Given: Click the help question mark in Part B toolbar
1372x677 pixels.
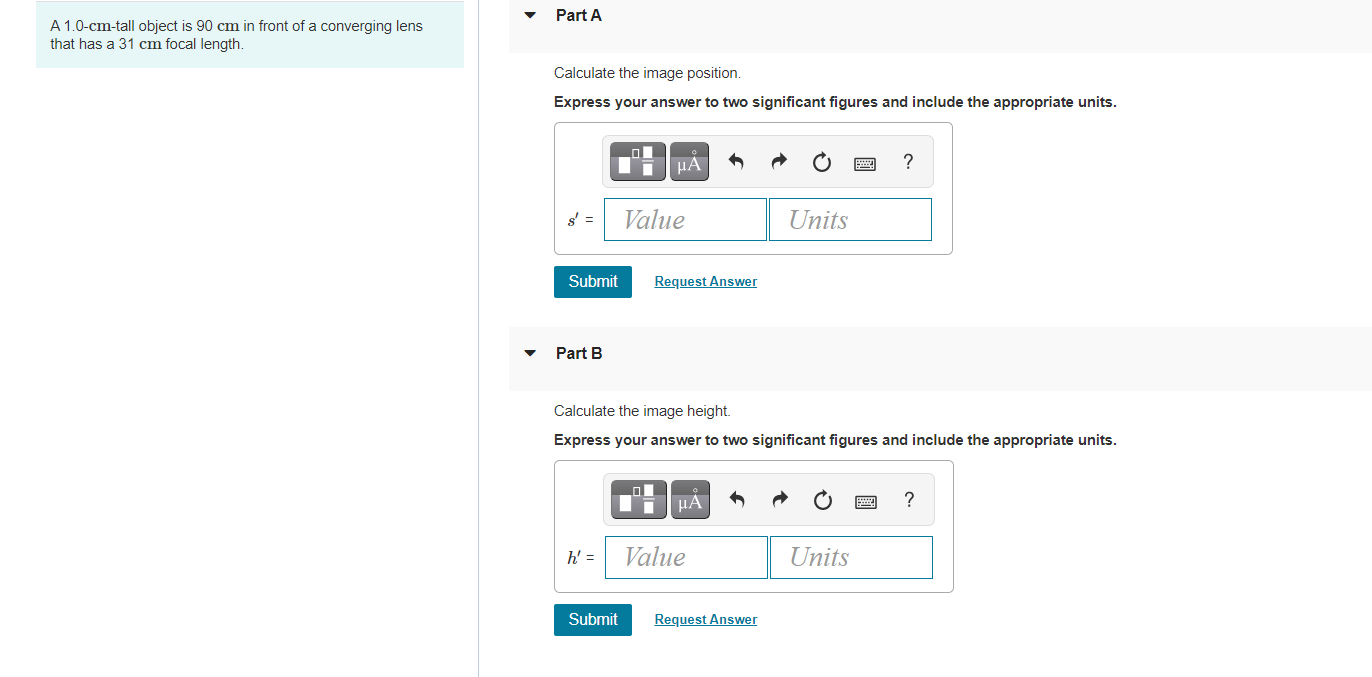Looking at the screenshot, I should (908, 499).
